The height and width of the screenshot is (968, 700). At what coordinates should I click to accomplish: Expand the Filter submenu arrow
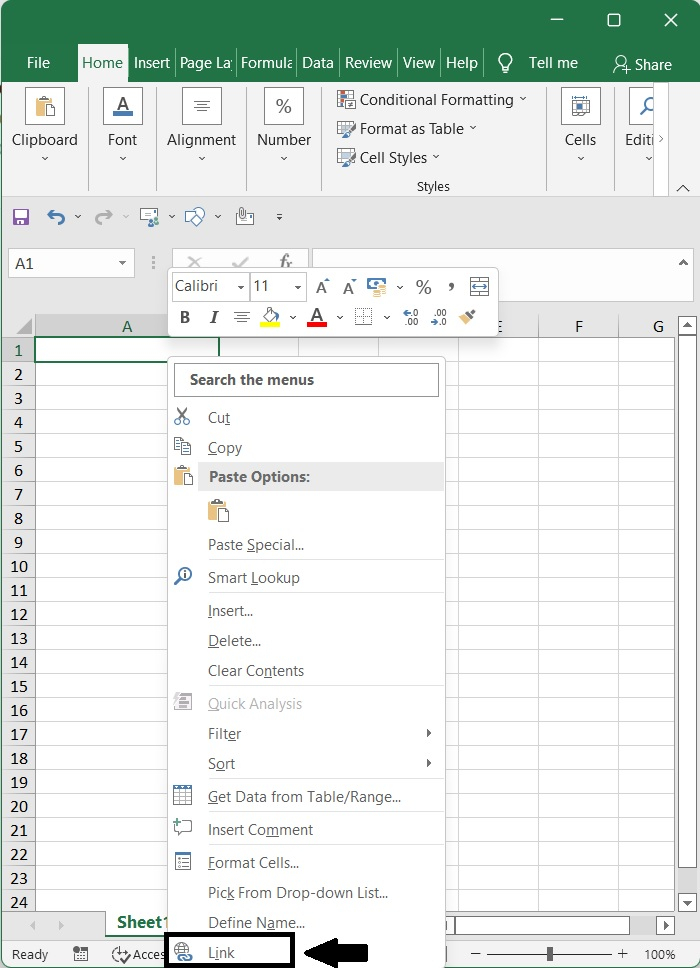429,733
